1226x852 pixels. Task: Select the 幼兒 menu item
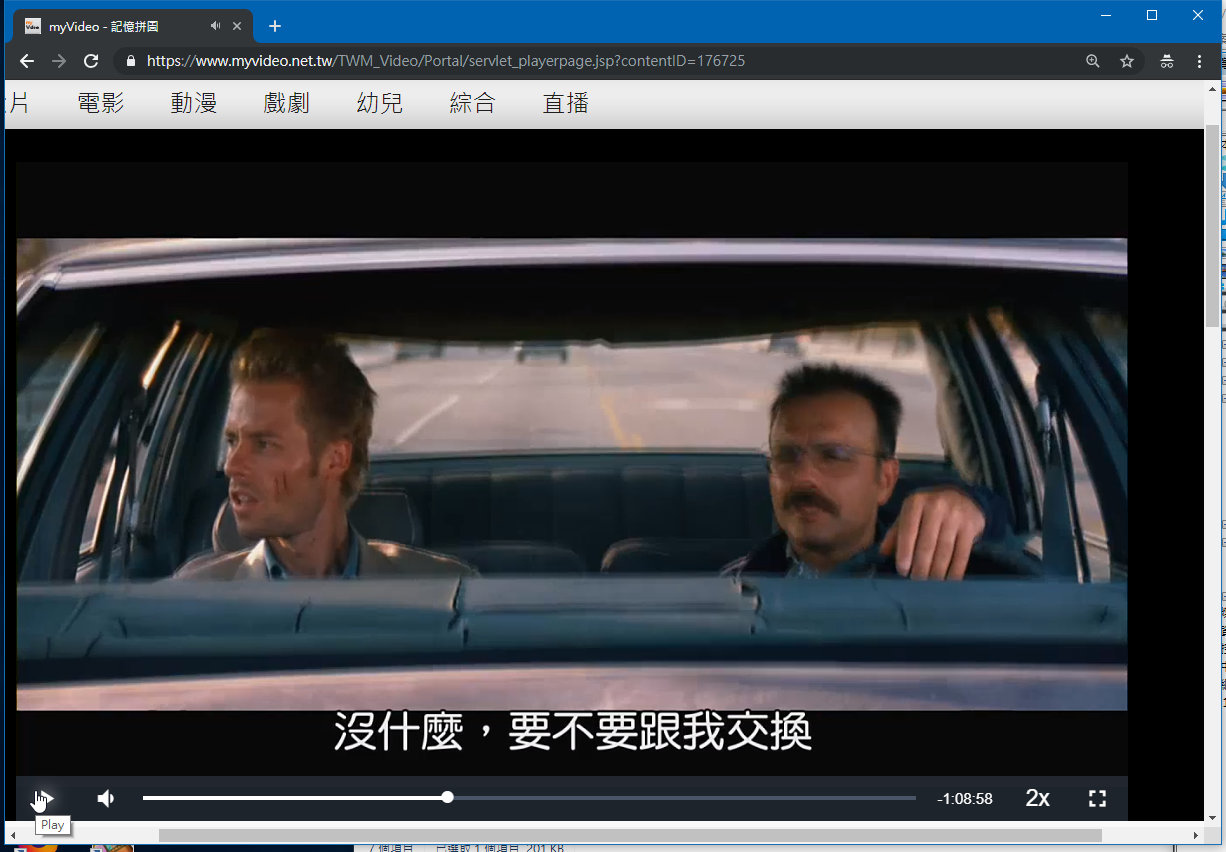(x=380, y=103)
